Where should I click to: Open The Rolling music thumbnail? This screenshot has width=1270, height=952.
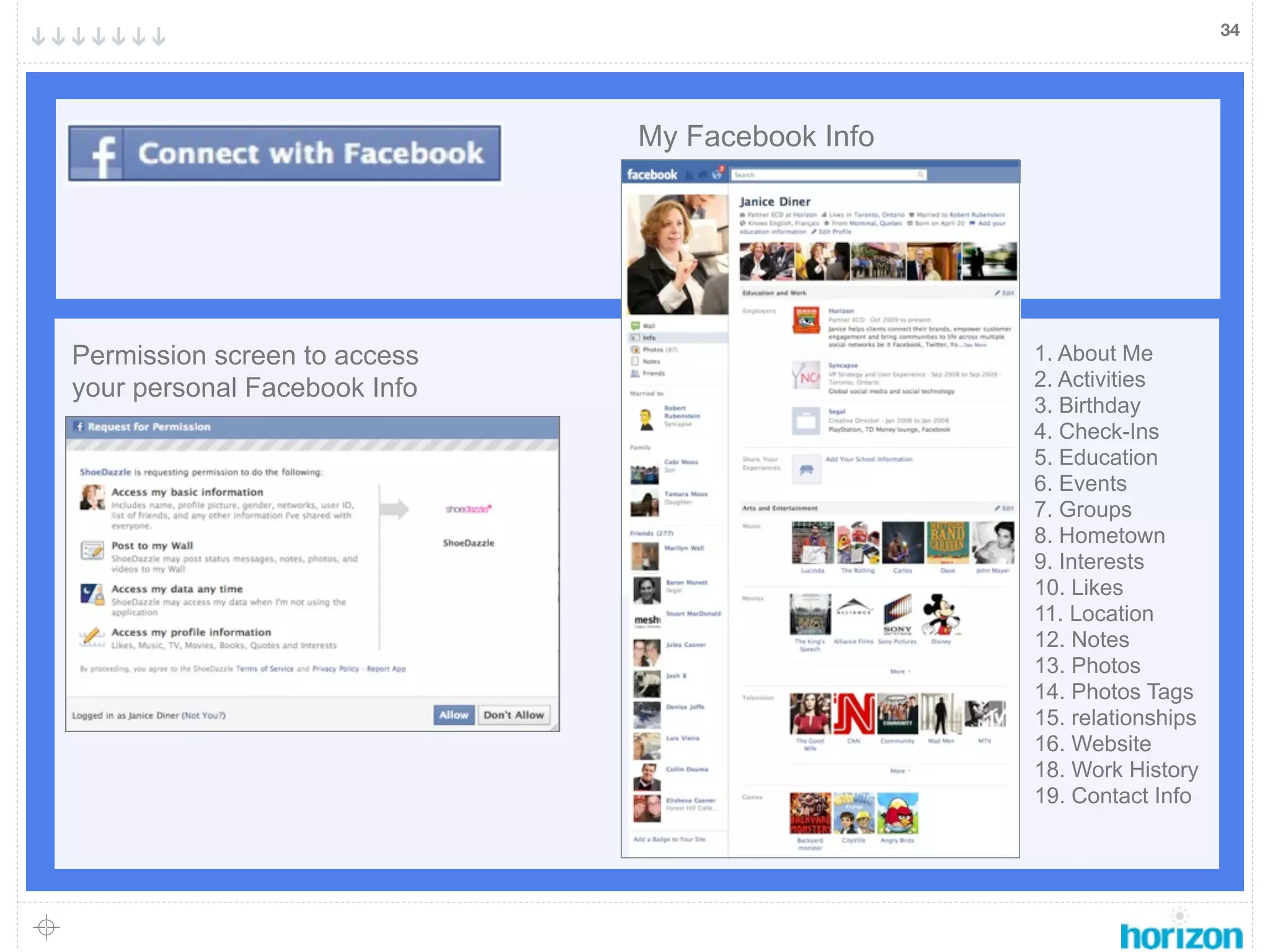858,542
